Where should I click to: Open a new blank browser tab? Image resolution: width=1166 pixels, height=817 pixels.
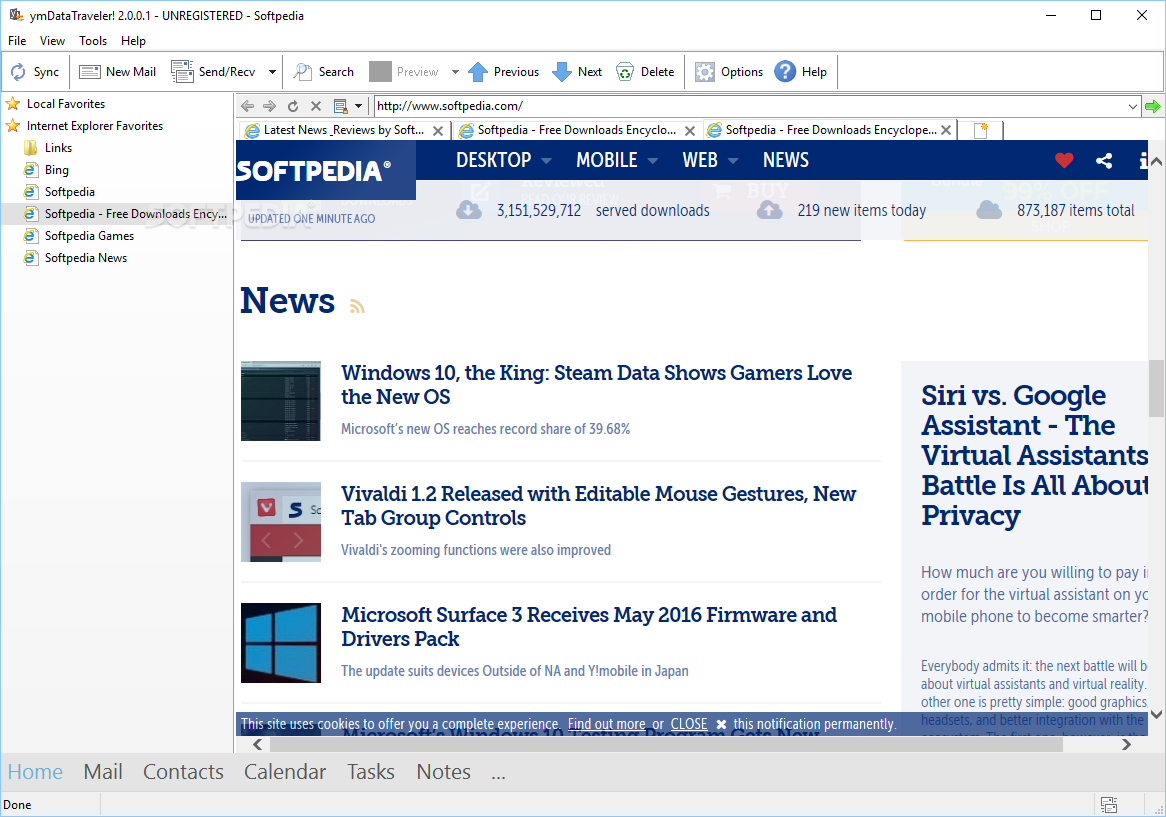coord(981,131)
